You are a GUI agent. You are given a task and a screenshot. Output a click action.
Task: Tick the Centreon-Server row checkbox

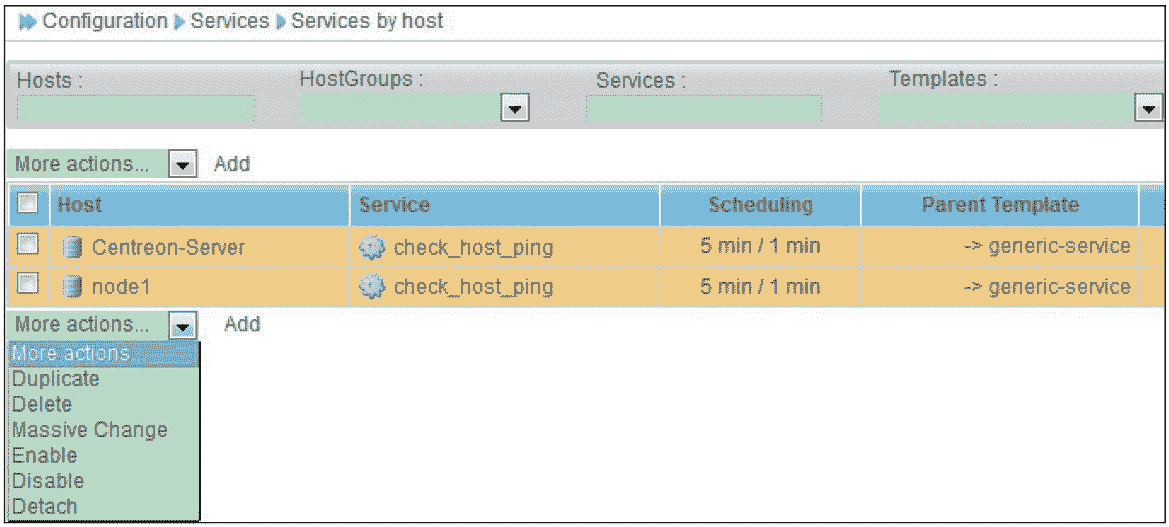coord(28,245)
